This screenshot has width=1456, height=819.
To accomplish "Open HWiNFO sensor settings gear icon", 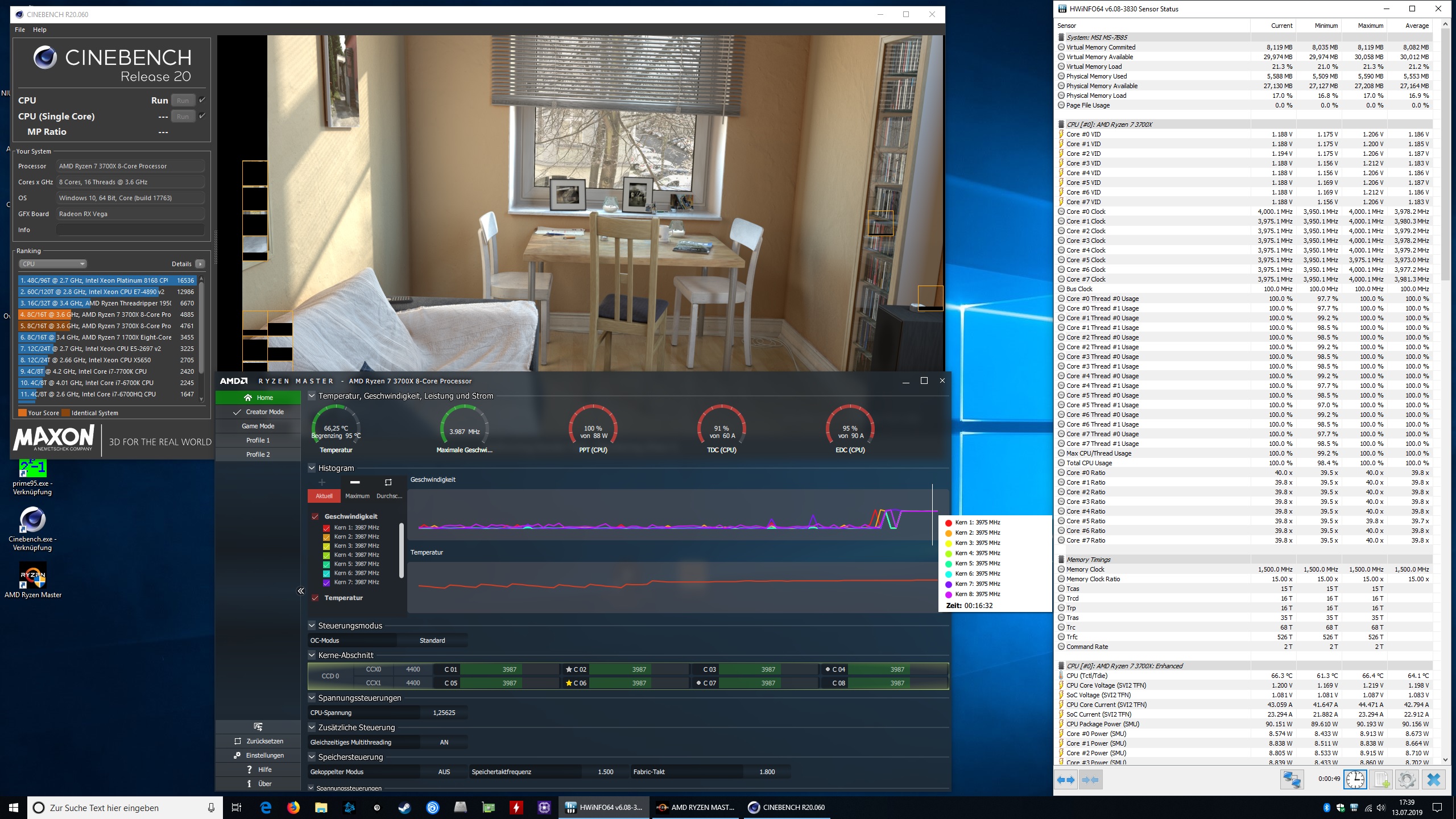I will click(1407, 779).
